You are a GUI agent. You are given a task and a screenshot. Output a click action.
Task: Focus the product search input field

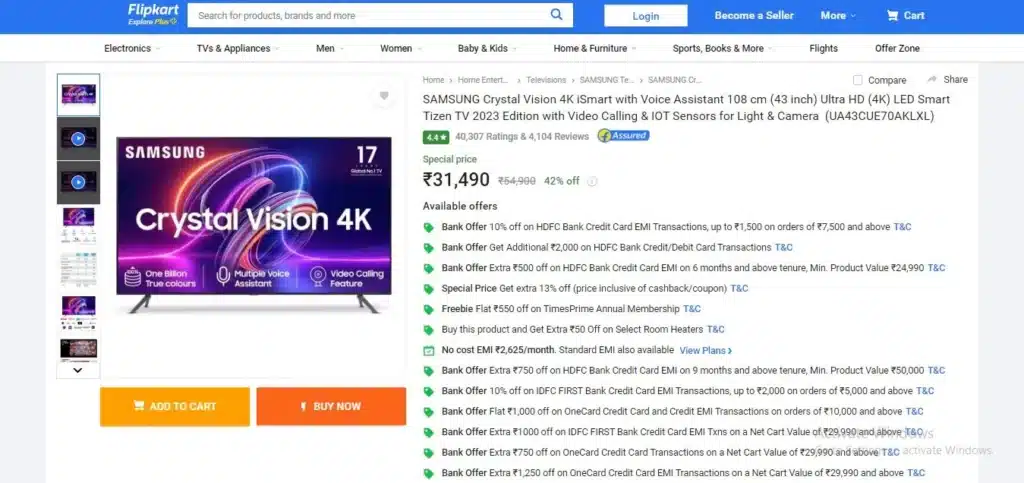(369, 15)
